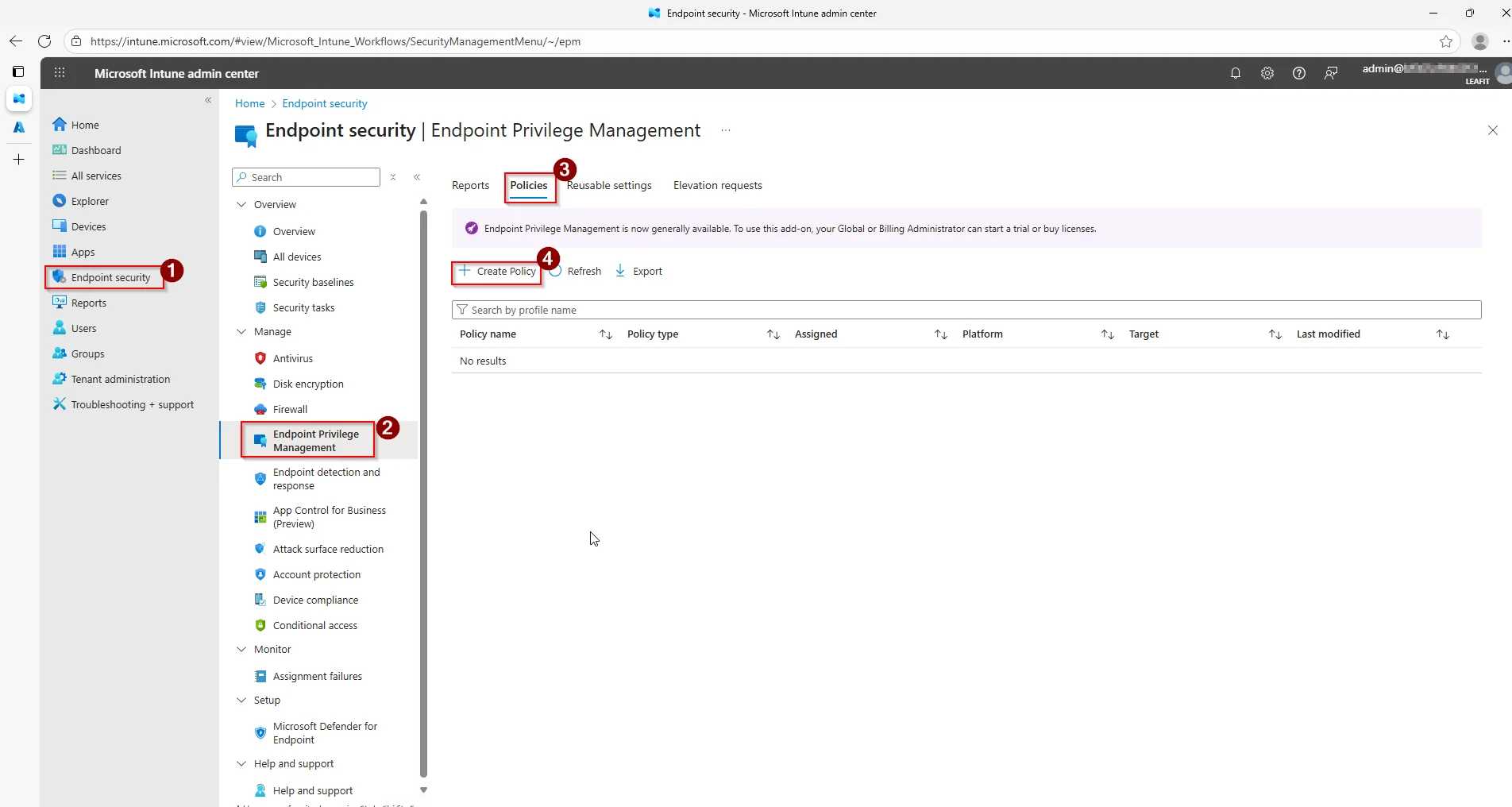Image resolution: width=1512 pixels, height=807 pixels.
Task: Open the notifications bell icon
Action: [x=1236, y=73]
